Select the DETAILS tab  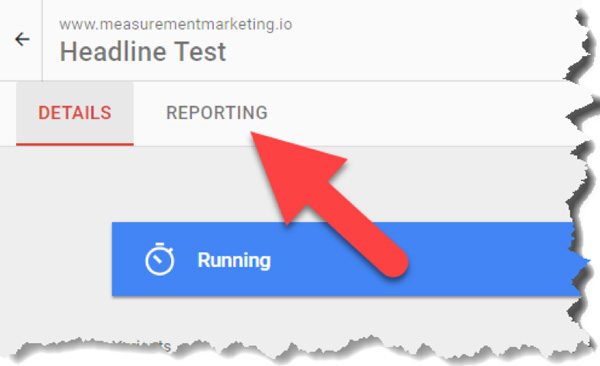(75, 114)
